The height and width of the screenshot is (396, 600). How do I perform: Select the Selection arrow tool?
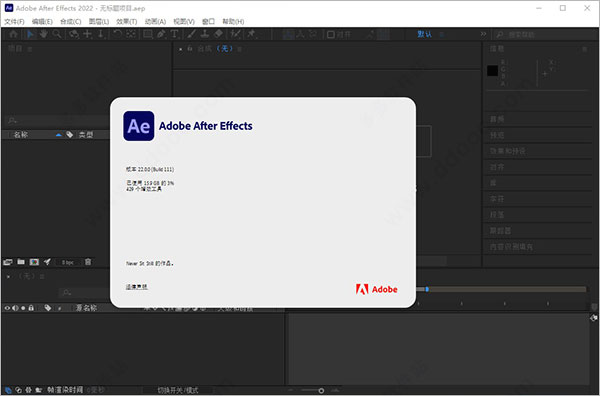[30, 34]
